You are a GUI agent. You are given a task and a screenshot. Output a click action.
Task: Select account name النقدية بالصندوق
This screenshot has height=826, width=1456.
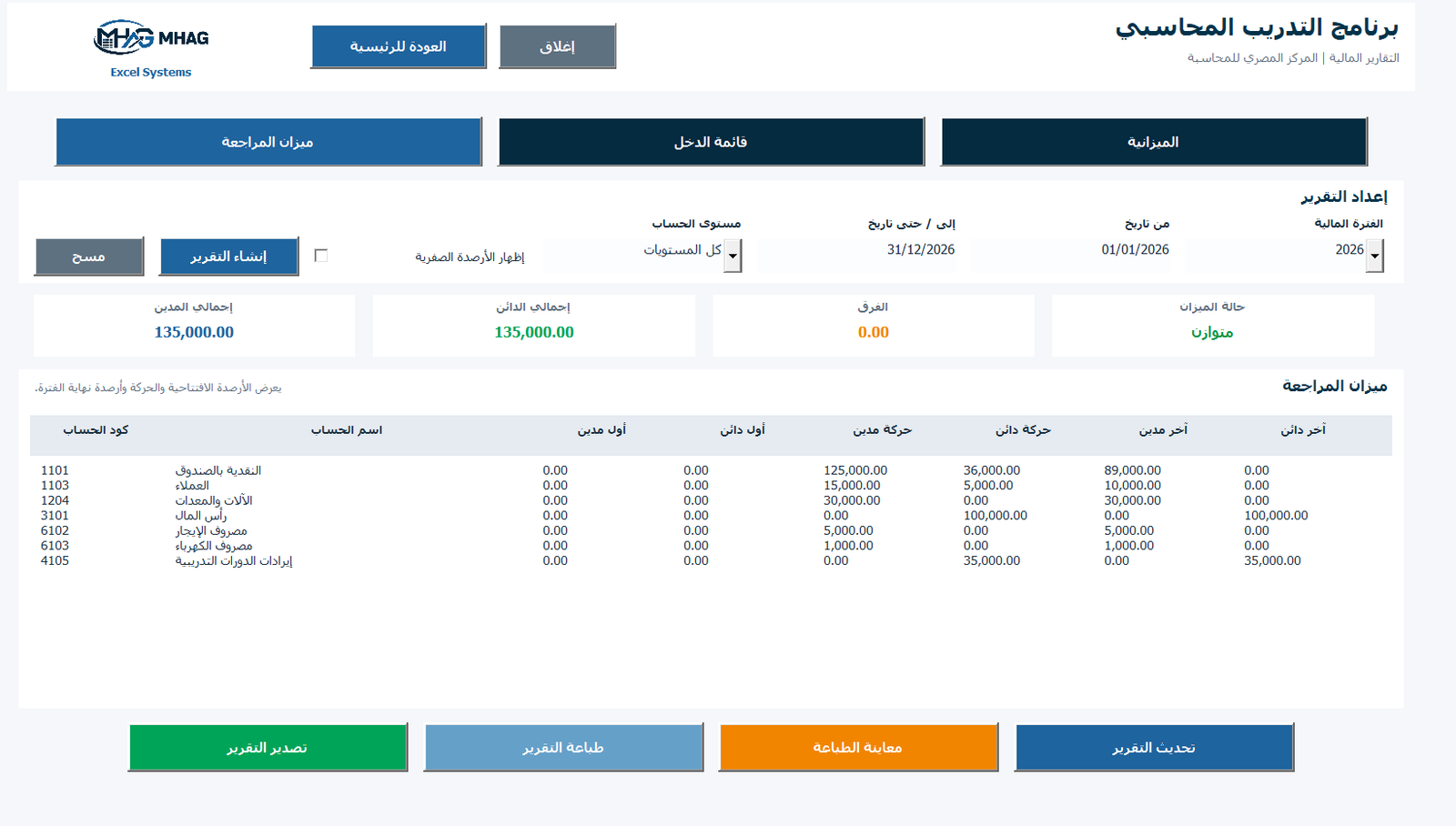pyautogui.click(x=218, y=470)
